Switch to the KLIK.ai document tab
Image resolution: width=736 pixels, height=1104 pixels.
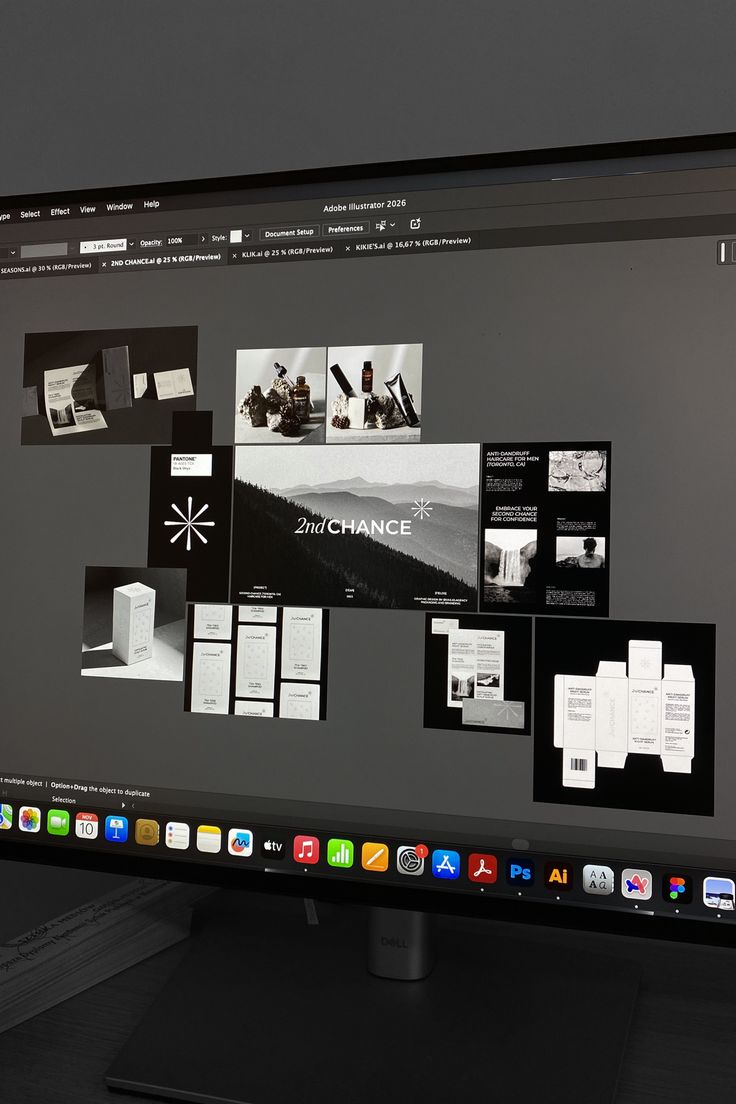287,251
